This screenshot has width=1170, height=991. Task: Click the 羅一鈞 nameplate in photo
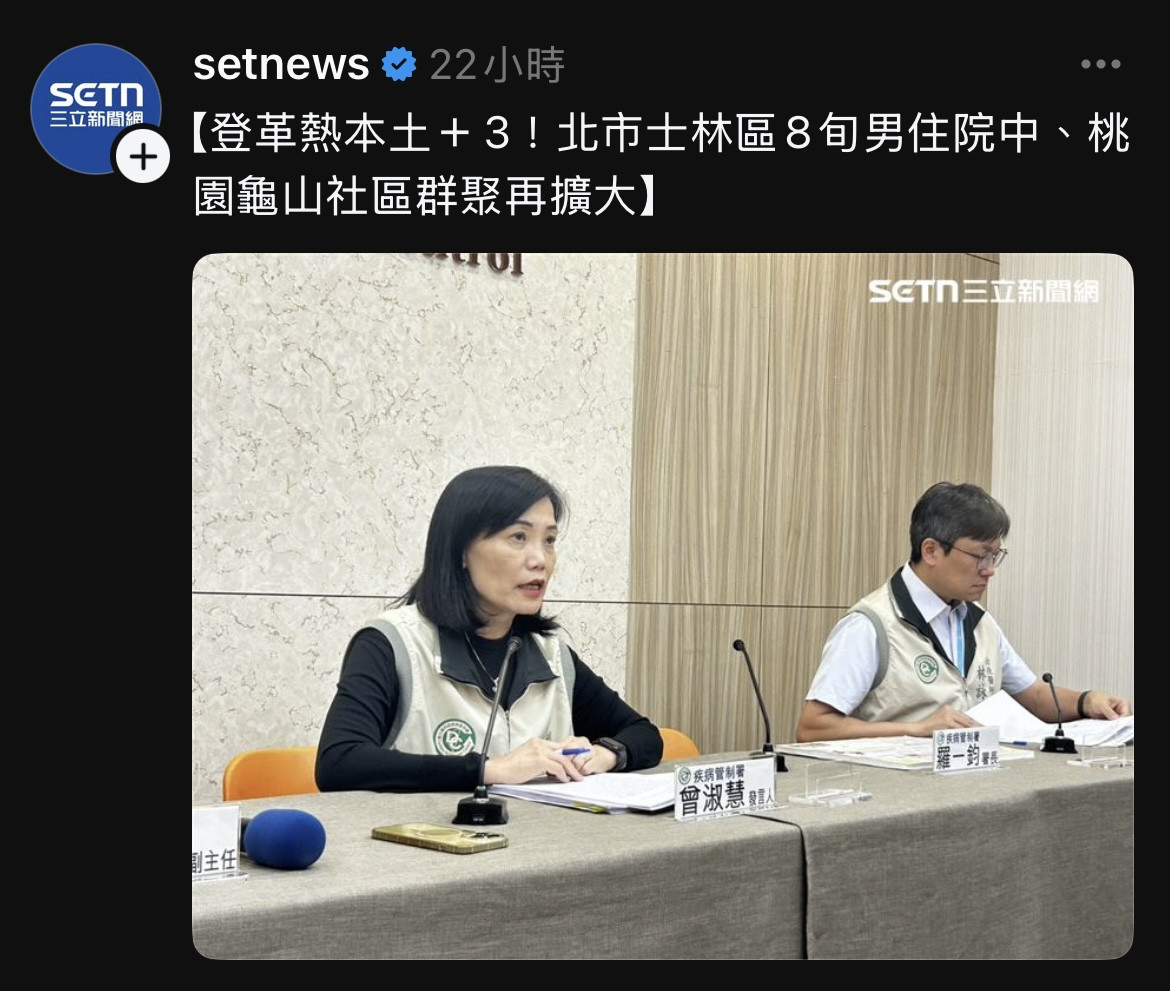pos(966,751)
